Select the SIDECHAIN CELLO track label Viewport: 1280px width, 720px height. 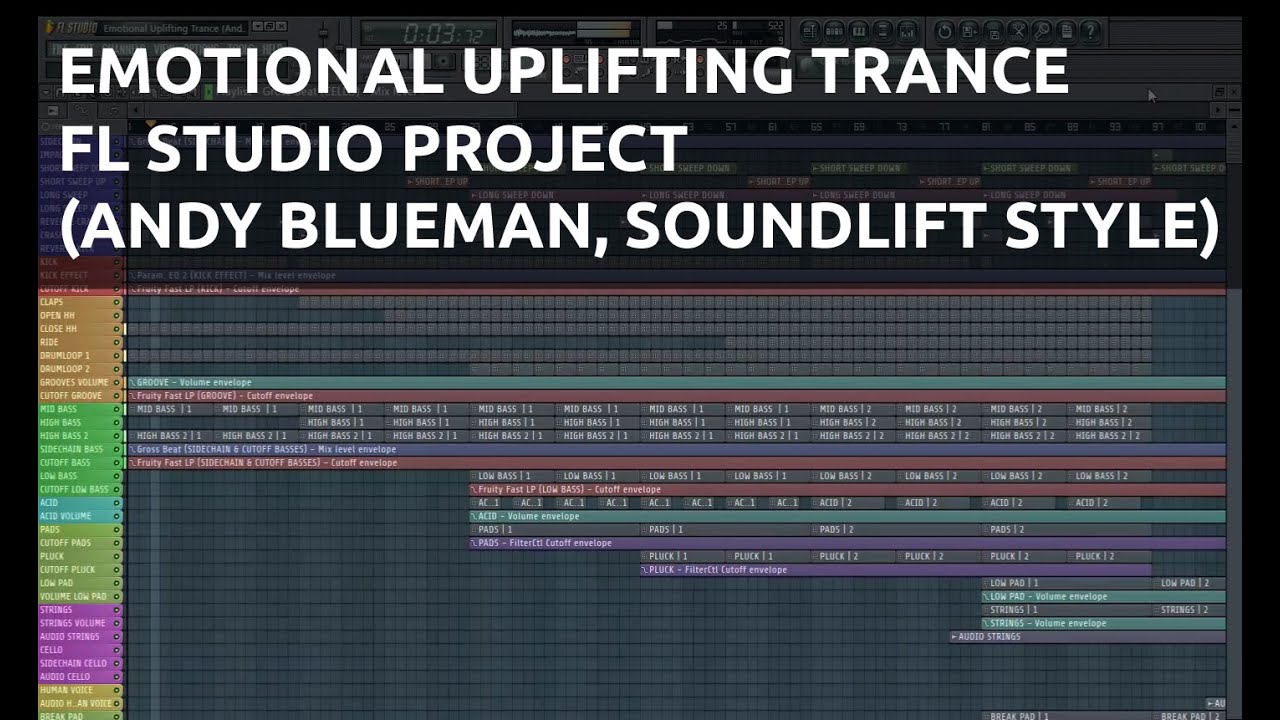point(74,663)
